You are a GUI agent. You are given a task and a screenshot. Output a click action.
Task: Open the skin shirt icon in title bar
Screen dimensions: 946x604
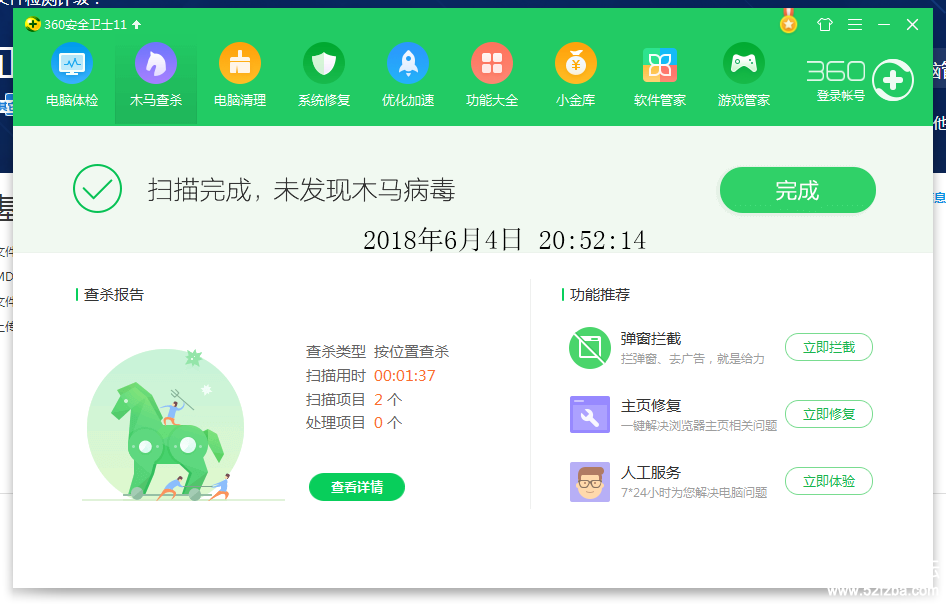(825, 25)
